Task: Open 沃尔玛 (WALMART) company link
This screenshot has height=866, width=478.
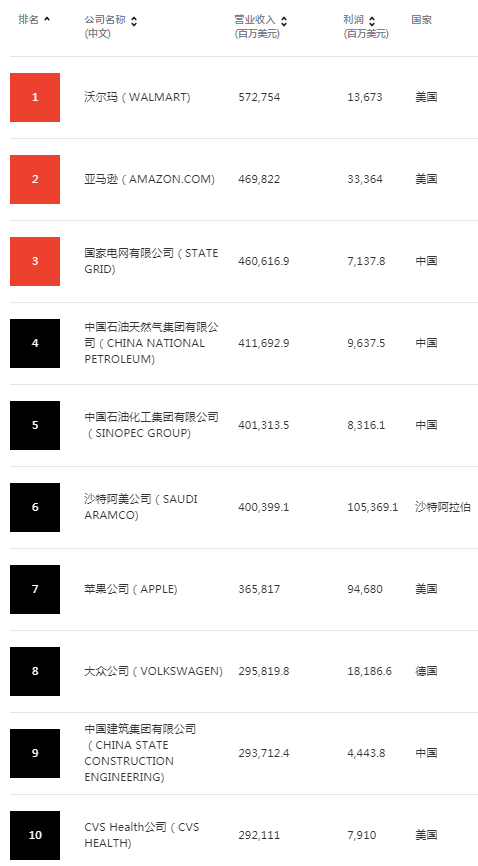Action: pos(137,97)
